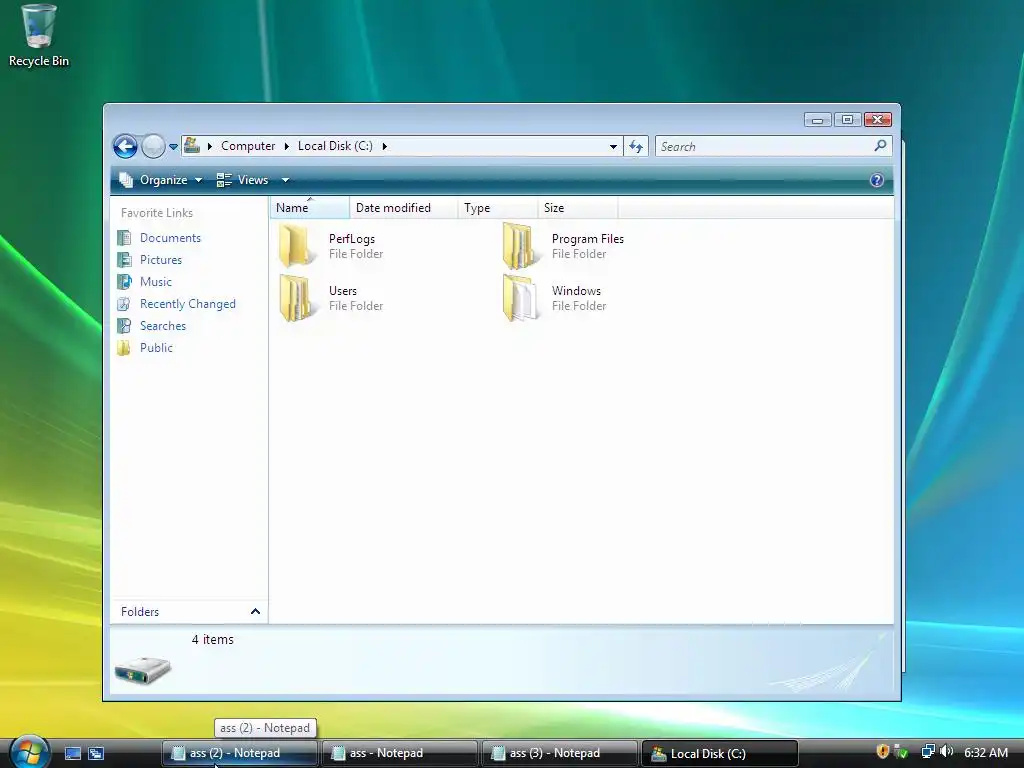
Task: Switch to ass (3) - Notepad taskbar button
Action: (559, 753)
